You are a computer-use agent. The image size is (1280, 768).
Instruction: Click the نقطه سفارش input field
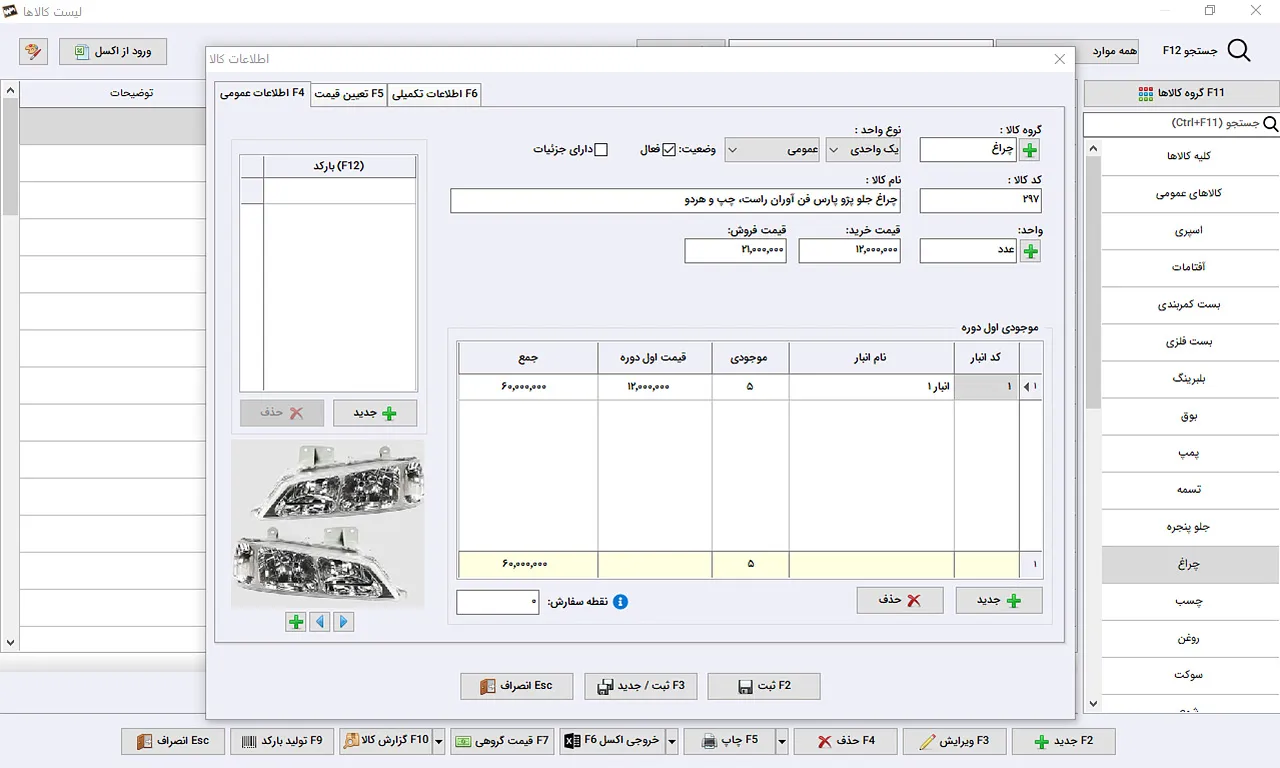[x=497, y=602]
